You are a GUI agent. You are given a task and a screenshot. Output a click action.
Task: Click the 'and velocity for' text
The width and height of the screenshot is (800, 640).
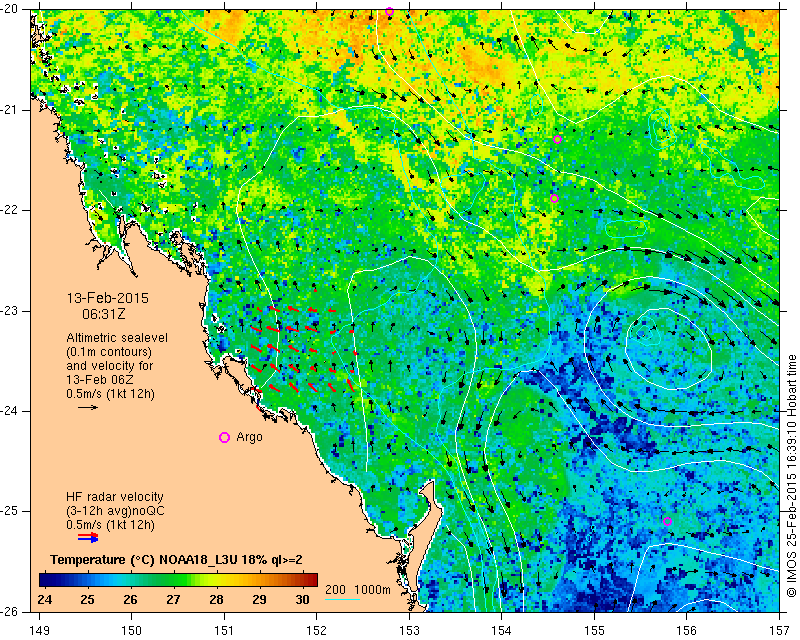pyautogui.click(x=110, y=366)
